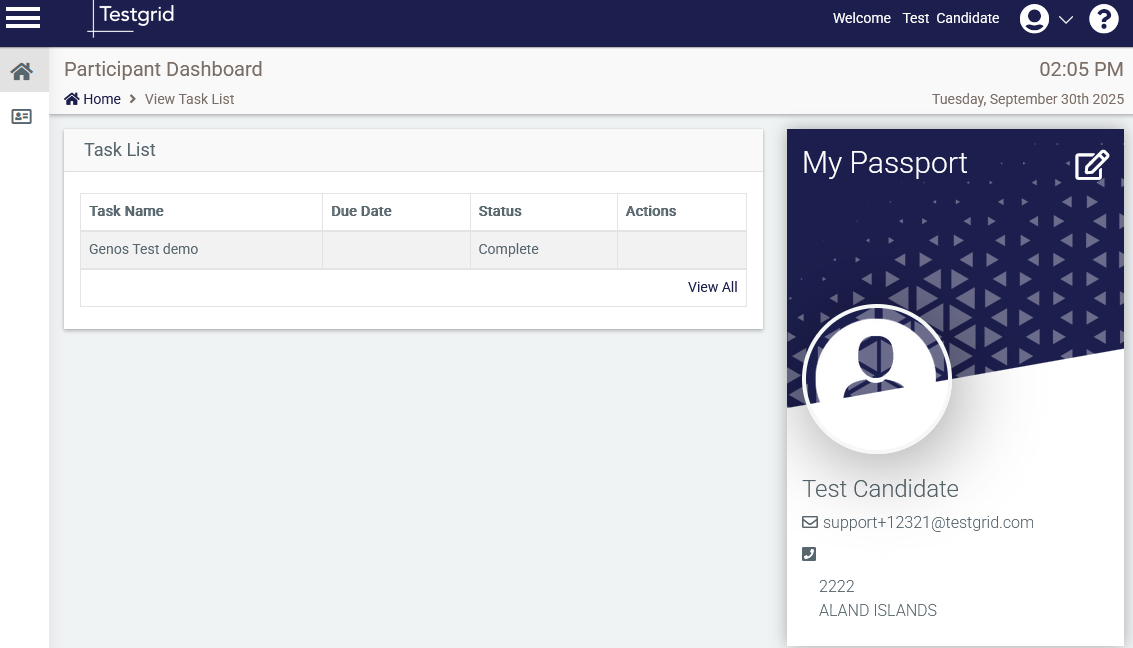
Task: Click the Testgrid logo
Action: [x=132, y=18]
